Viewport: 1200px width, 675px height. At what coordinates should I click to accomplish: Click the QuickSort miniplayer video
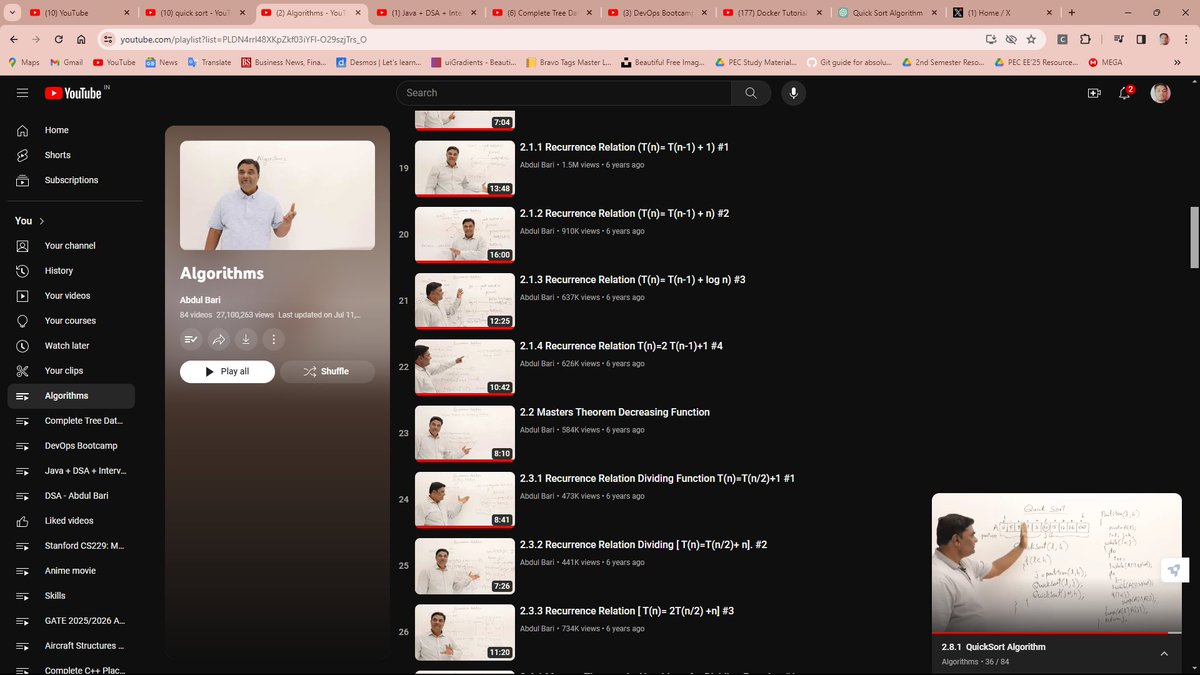coord(1056,563)
